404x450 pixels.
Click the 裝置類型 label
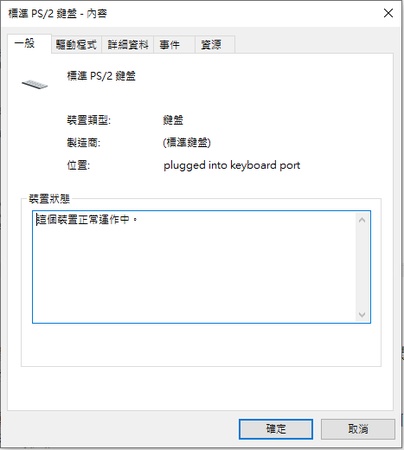[89, 120]
